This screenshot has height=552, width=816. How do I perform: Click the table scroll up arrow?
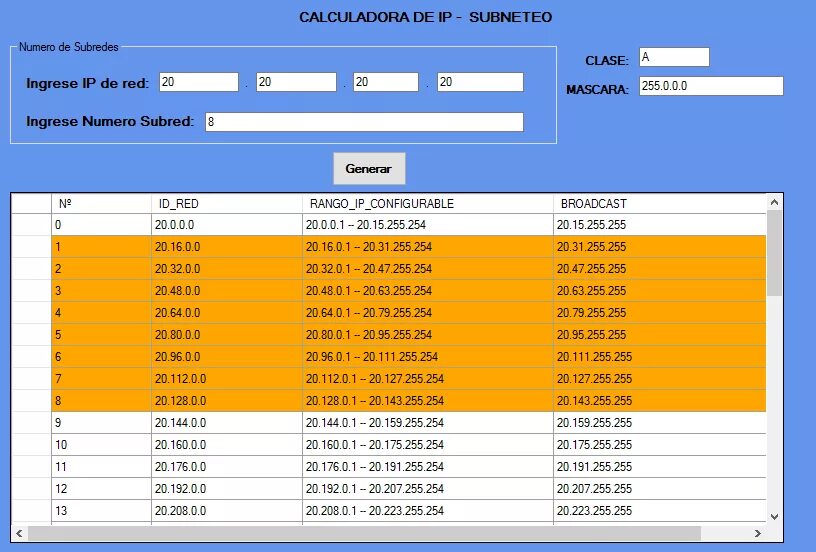click(x=774, y=202)
